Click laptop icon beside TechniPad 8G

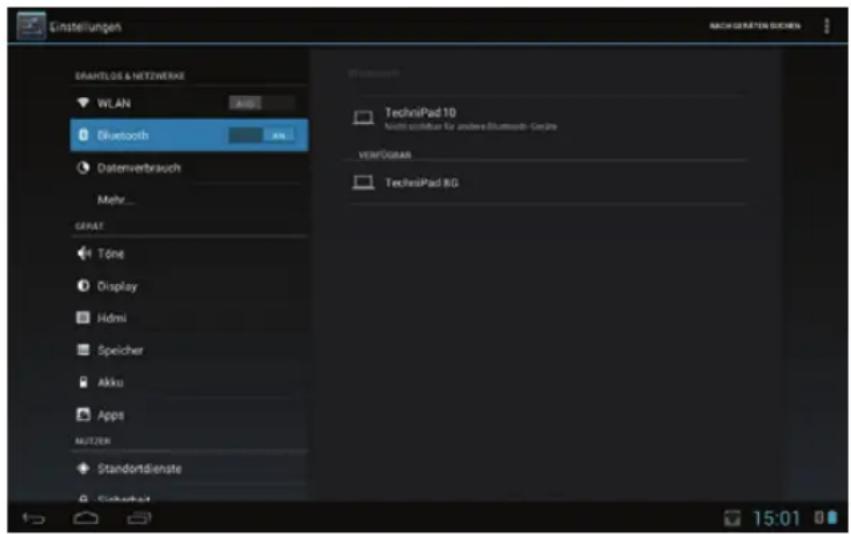coord(363,182)
